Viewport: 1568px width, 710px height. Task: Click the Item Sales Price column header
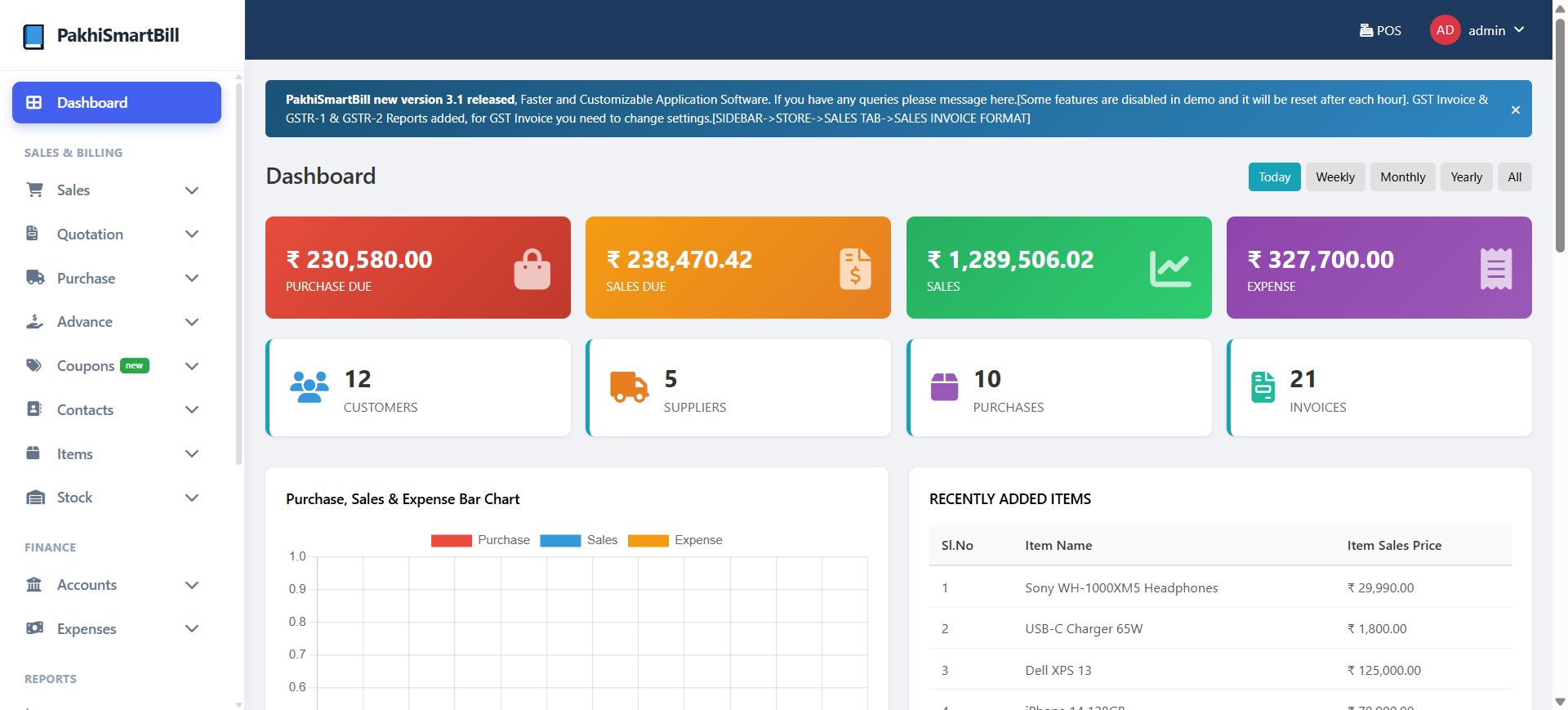[x=1394, y=545]
